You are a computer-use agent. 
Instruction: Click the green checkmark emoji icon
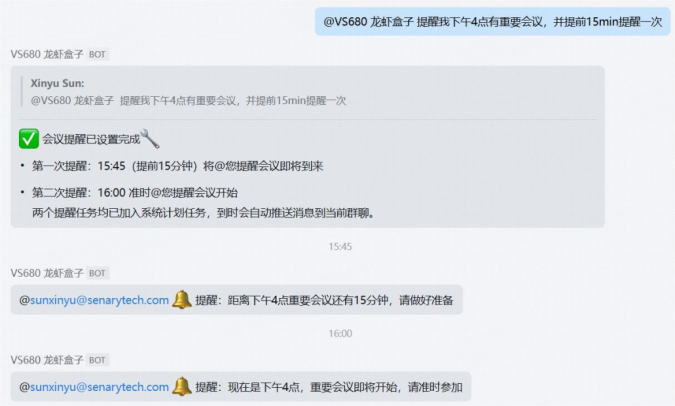click(29, 139)
